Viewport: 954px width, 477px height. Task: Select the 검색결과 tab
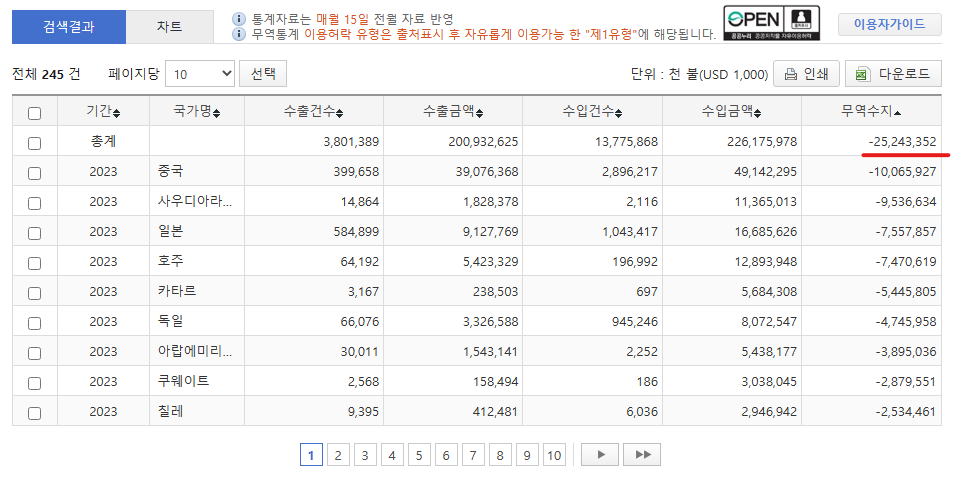[x=69, y=27]
